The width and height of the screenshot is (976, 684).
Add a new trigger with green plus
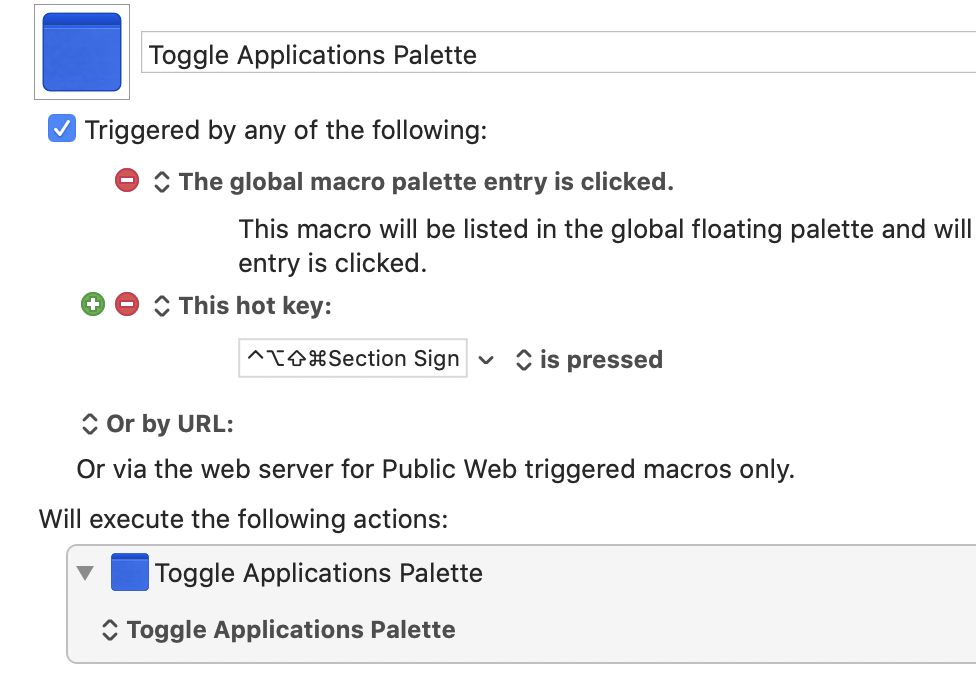93,304
